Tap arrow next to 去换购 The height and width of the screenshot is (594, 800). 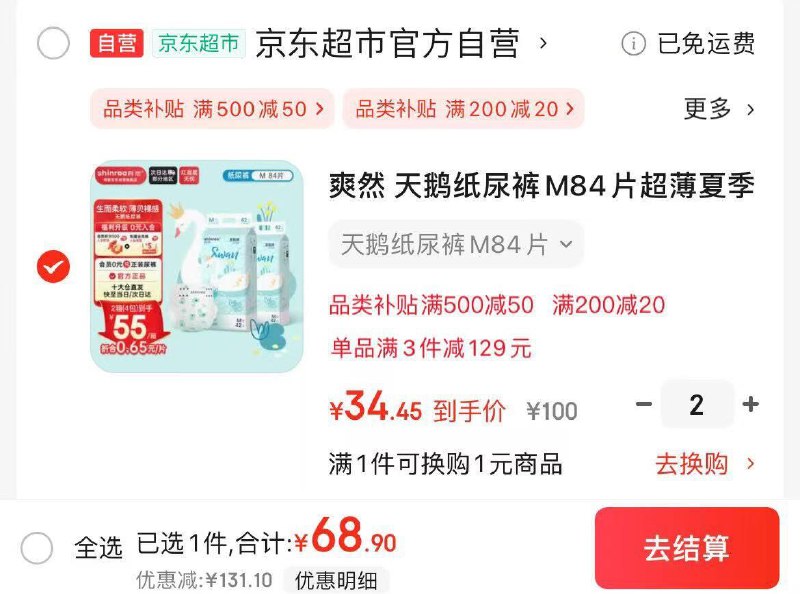coord(751,464)
